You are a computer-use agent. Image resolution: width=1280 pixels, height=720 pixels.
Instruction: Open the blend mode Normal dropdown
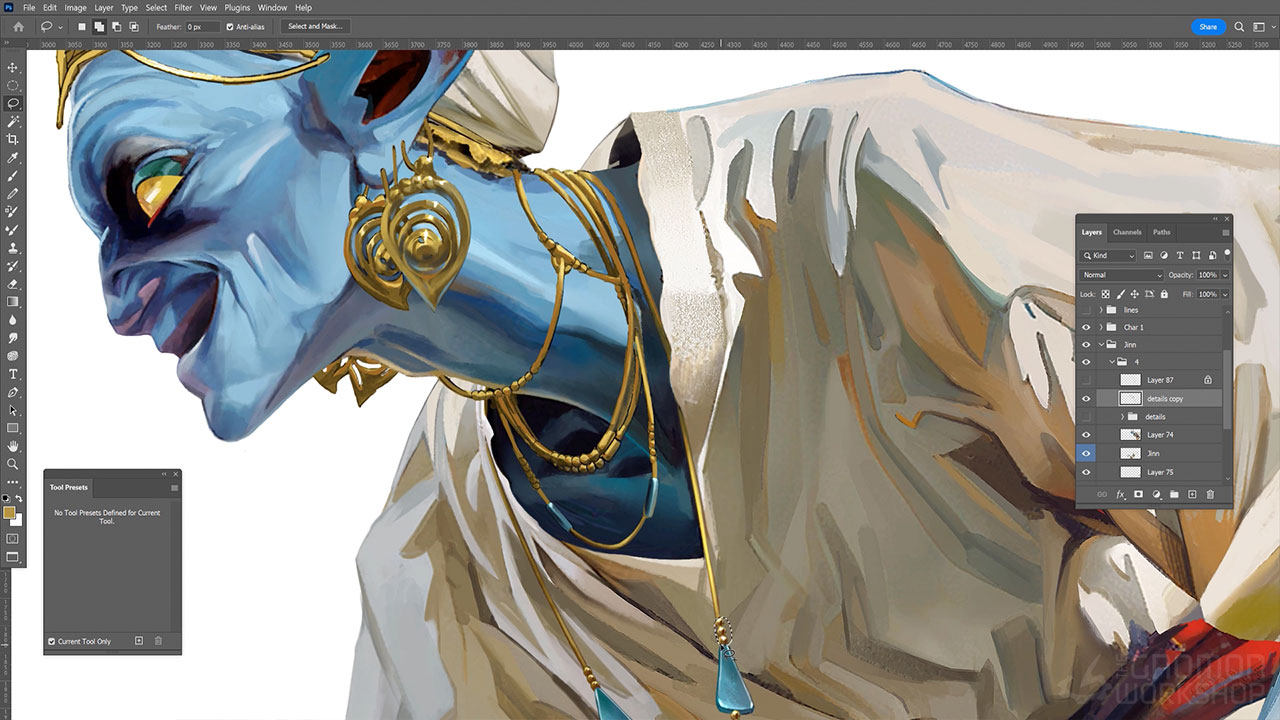pyautogui.click(x=1122, y=275)
